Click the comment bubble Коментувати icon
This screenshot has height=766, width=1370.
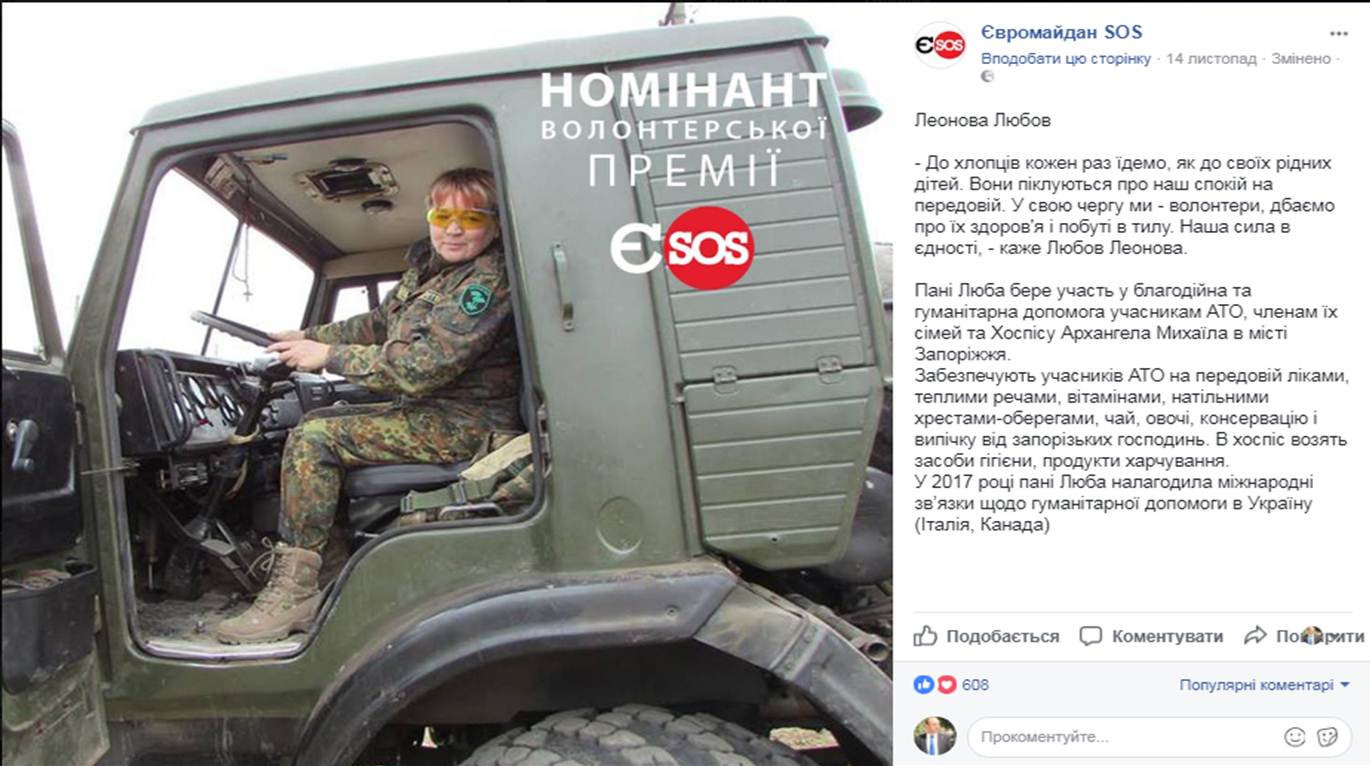pos(1091,636)
